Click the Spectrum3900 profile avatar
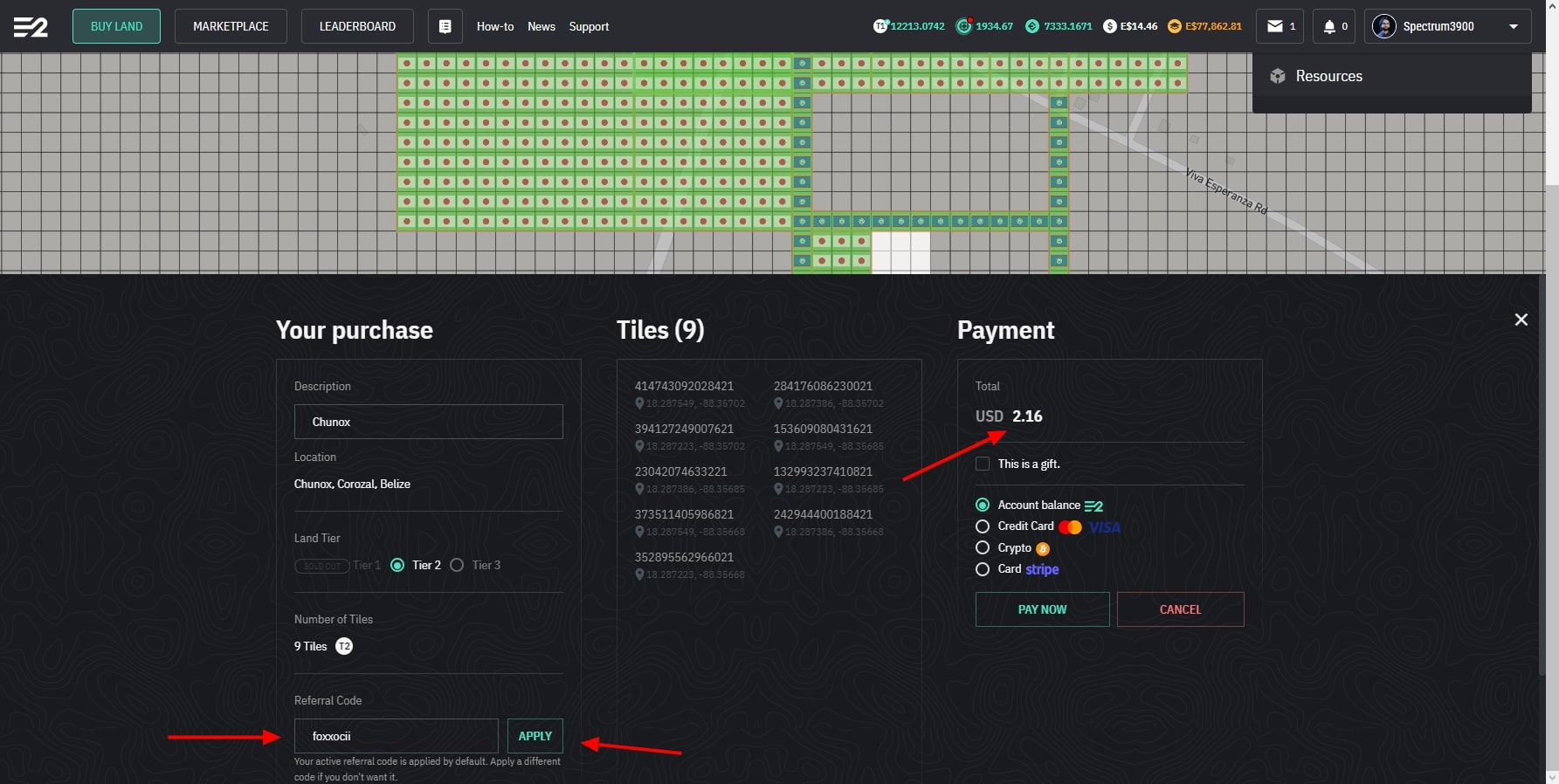The width and height of the screenshot is (1559, 784). pos(1383,26)
